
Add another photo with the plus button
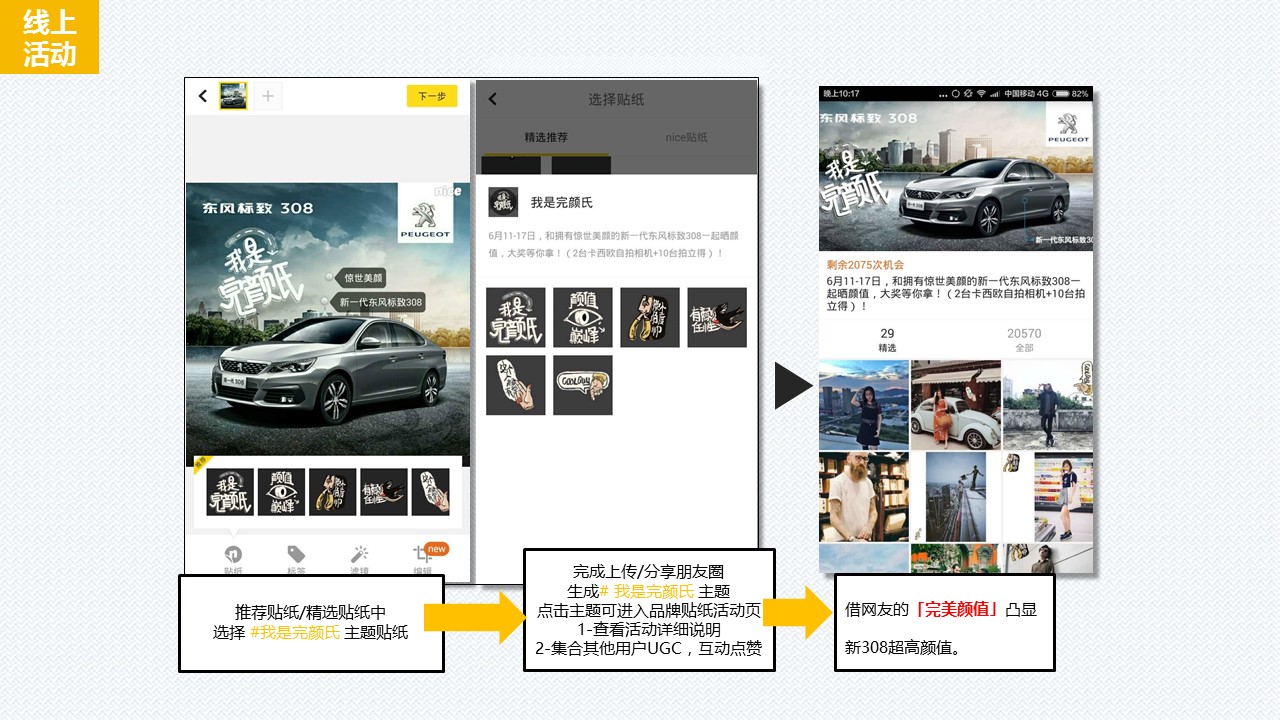click(x=267, y=96)
